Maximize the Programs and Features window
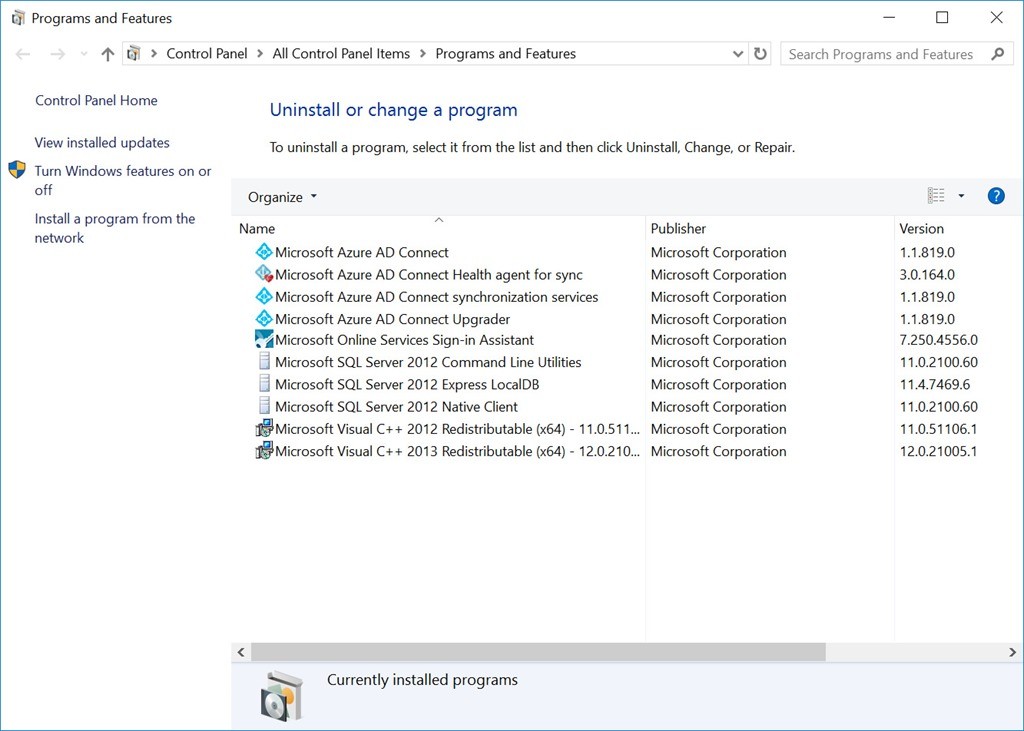The image size is (1024, 731). point(942,18)
